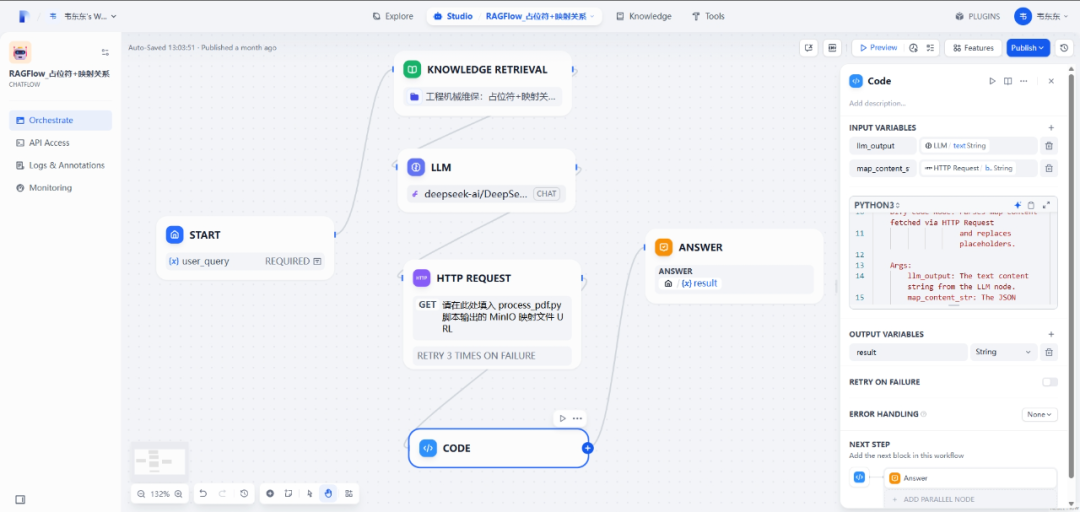Run the CODE node from canvas popup
The width and height of the screenshot is (1080, 512).
click(563, 418)
